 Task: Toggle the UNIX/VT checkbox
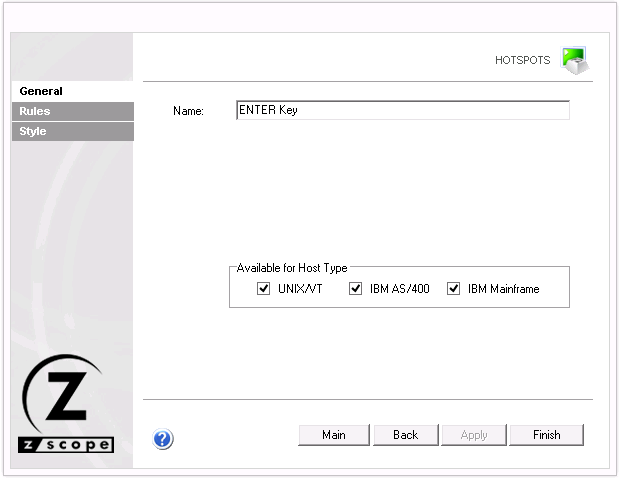[263, 288]
